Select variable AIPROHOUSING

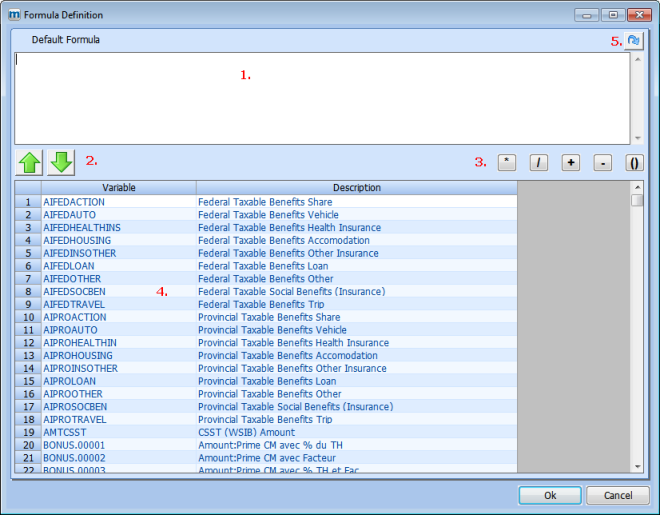[78, 356]
